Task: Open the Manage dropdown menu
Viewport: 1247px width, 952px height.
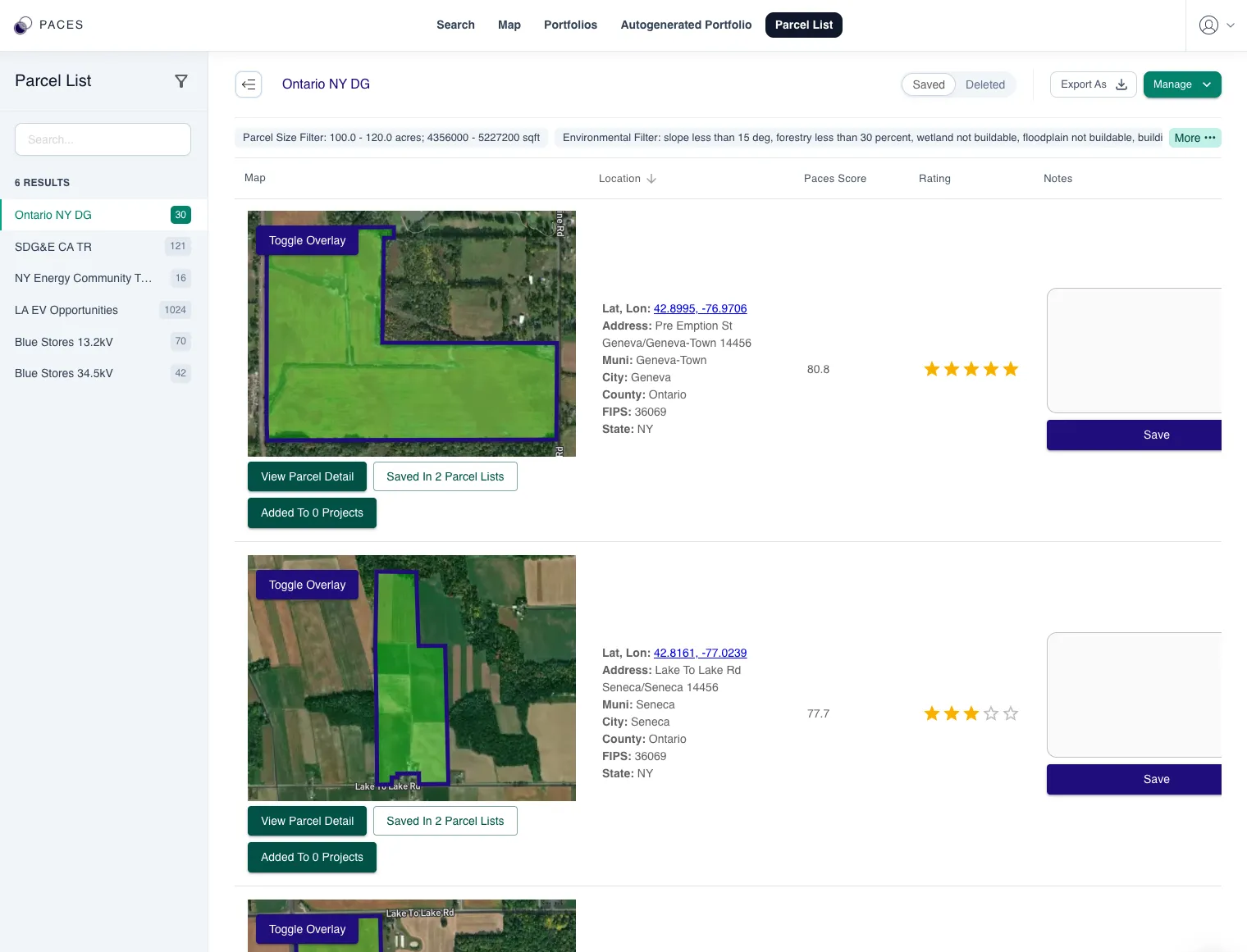Action: tap(1181, 84)
